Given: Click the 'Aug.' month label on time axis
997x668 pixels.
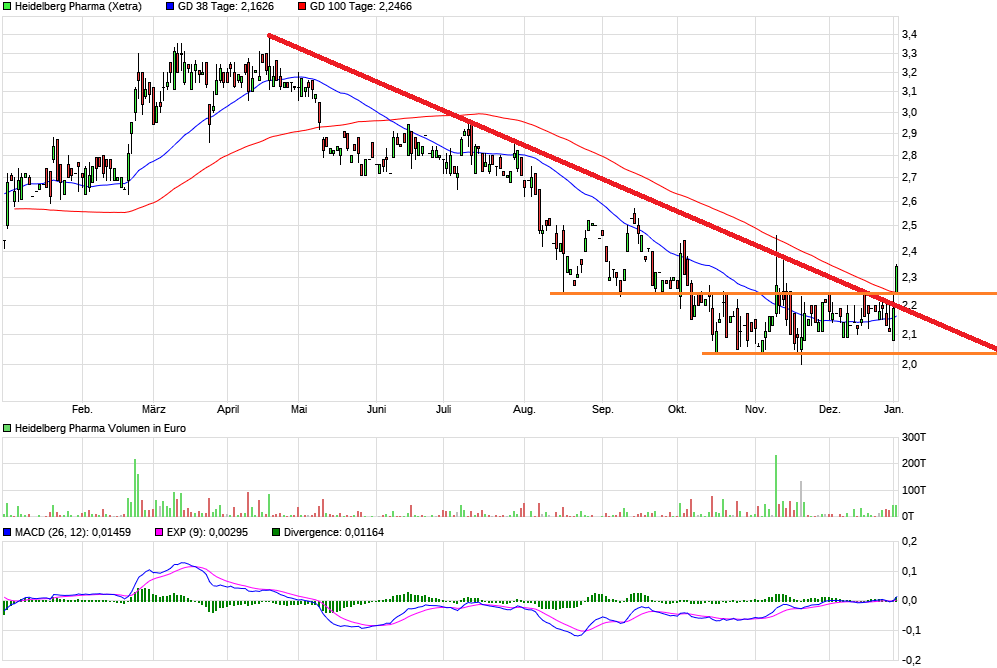Looking at the screenshot, I should [524, 409].
